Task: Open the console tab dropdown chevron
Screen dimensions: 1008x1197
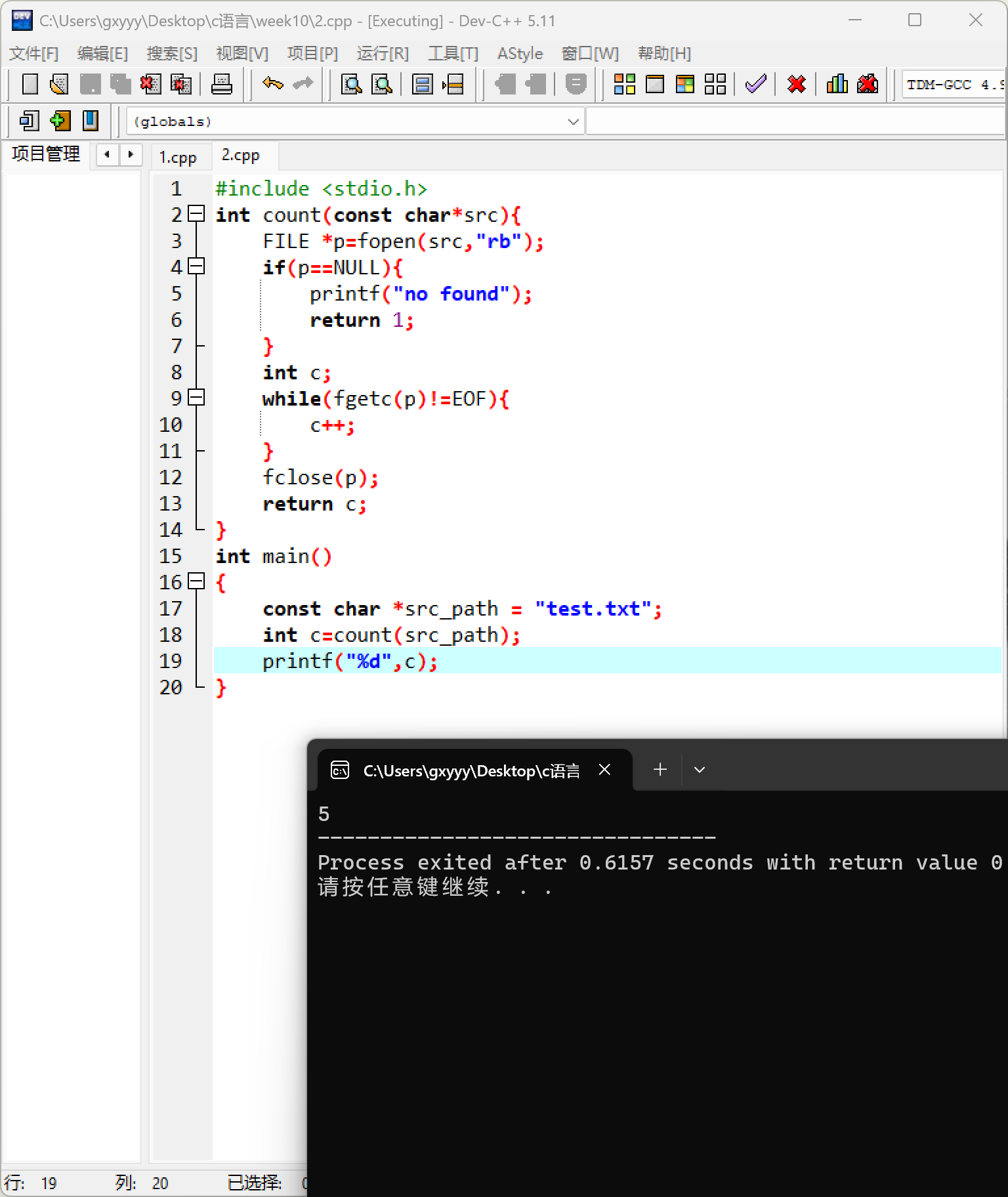Action: point(700,770)
